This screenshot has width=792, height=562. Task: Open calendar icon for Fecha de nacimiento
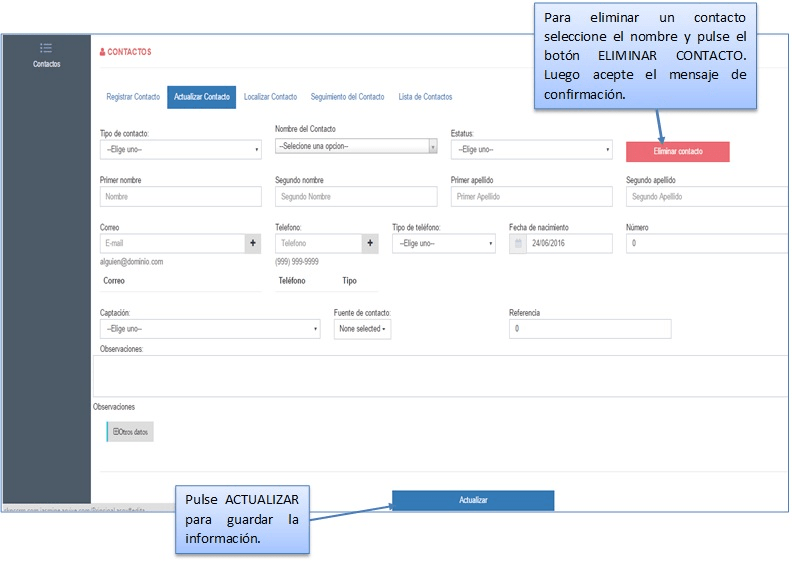click(x=518, y=243)
